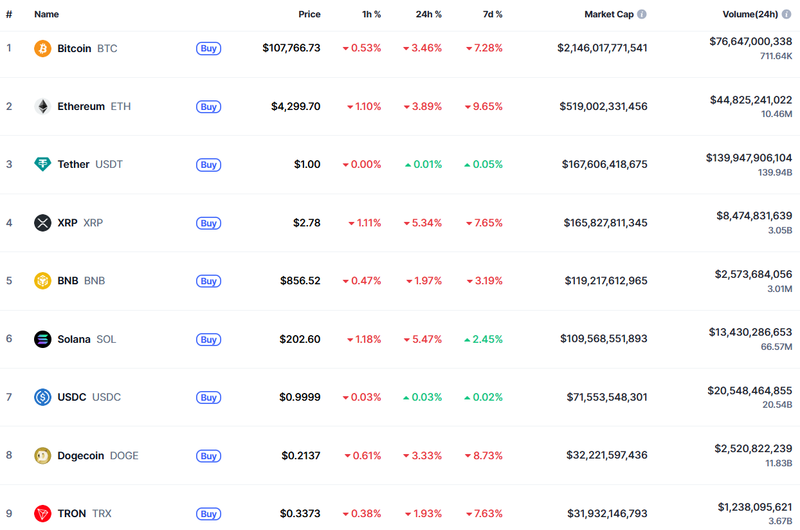
Task: Click the XRP logo icon
Action: (x=43, y=223)
